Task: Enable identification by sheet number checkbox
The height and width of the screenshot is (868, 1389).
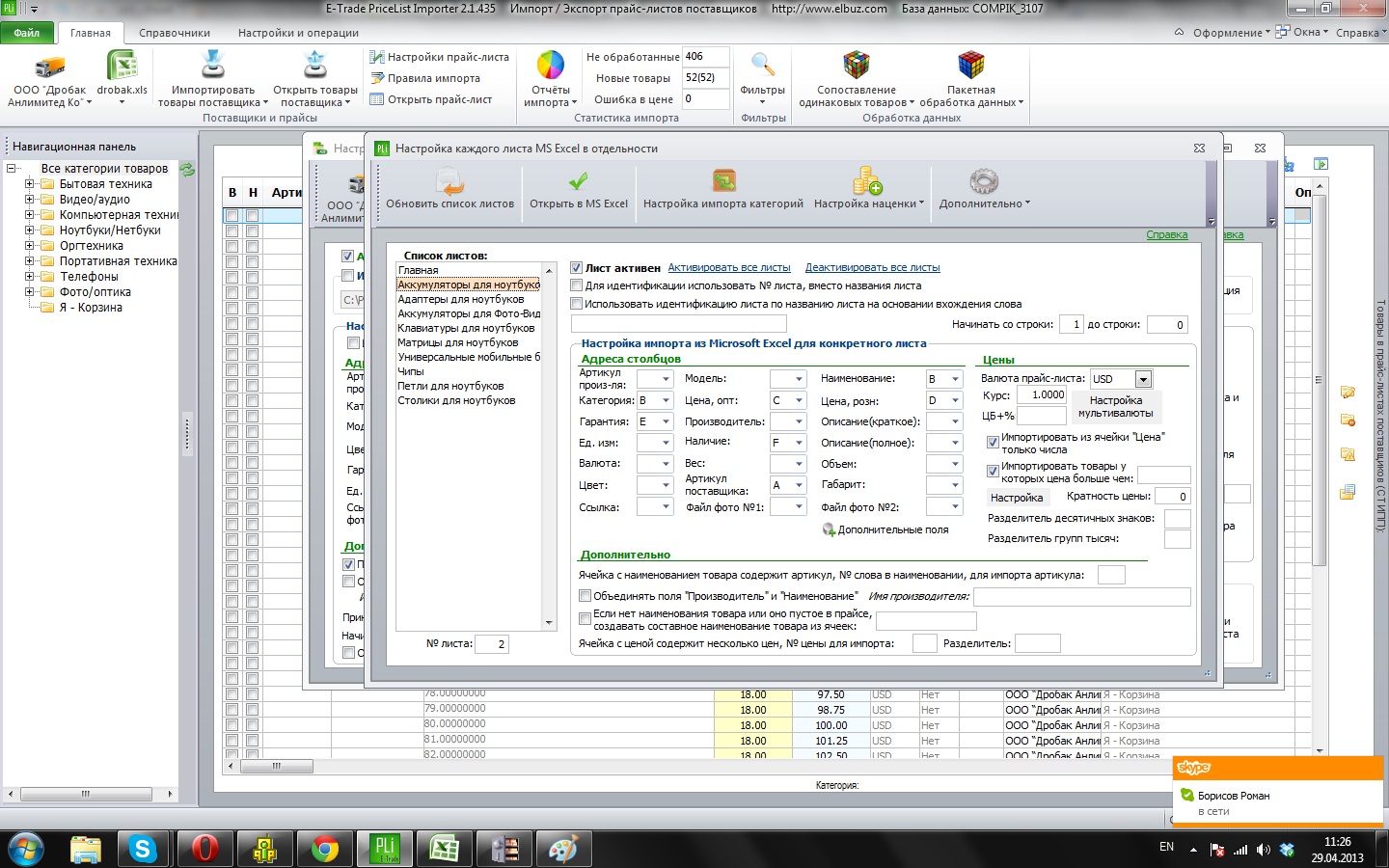Action: 576,285
